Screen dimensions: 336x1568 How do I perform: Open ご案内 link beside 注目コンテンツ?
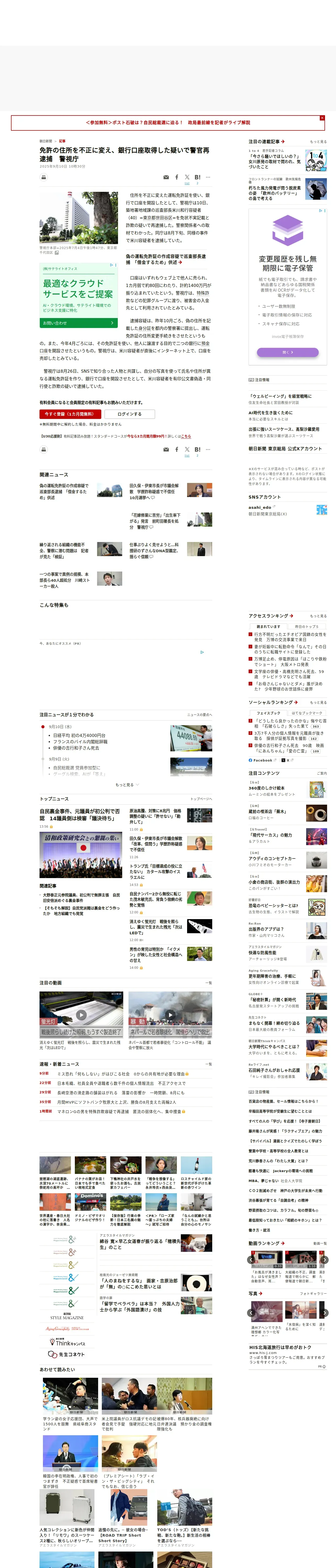tap(322, 774)
